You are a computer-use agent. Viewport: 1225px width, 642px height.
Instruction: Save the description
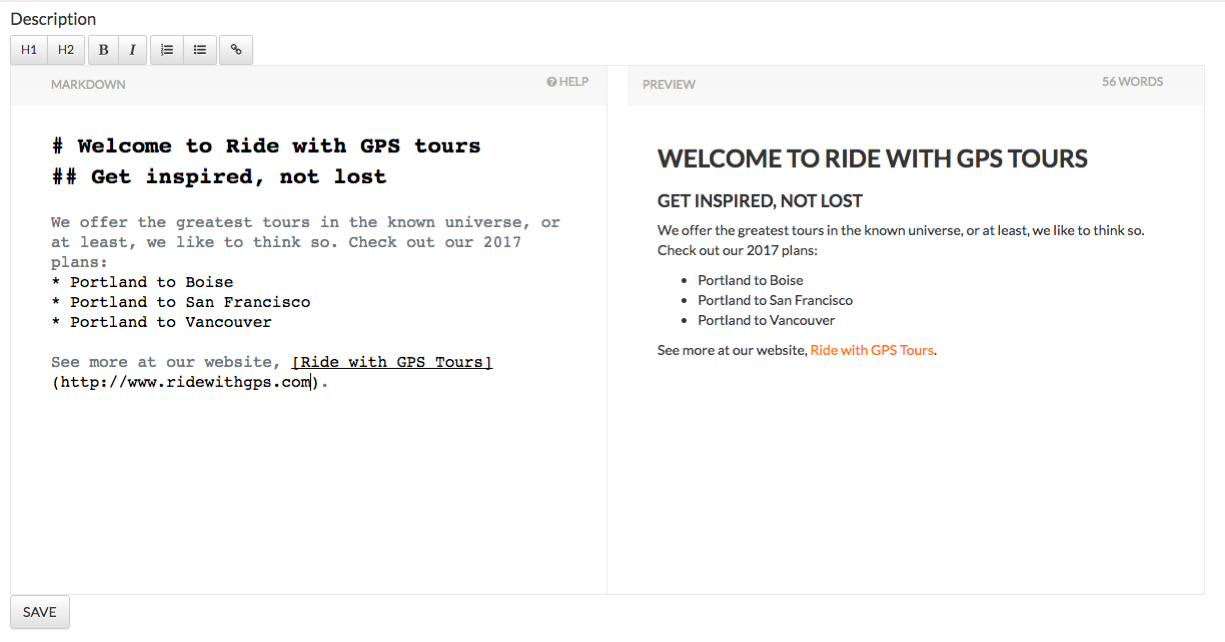(40, 612)
